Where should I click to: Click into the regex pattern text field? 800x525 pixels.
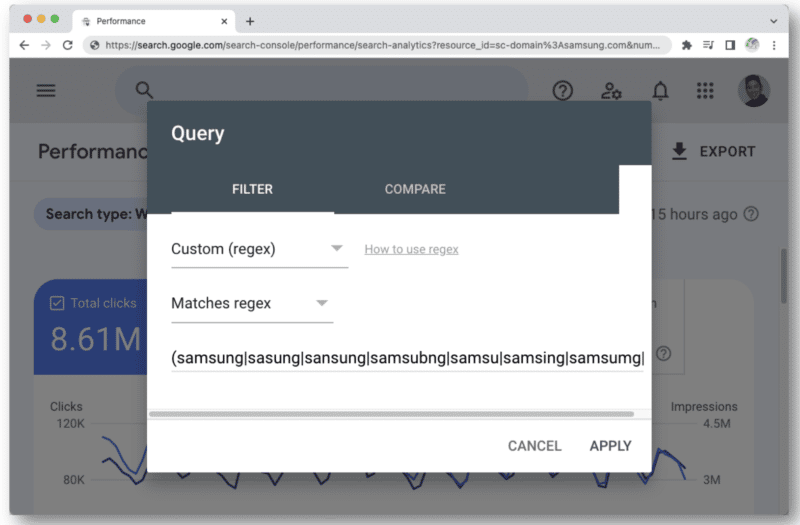click(x=405, y=358)
